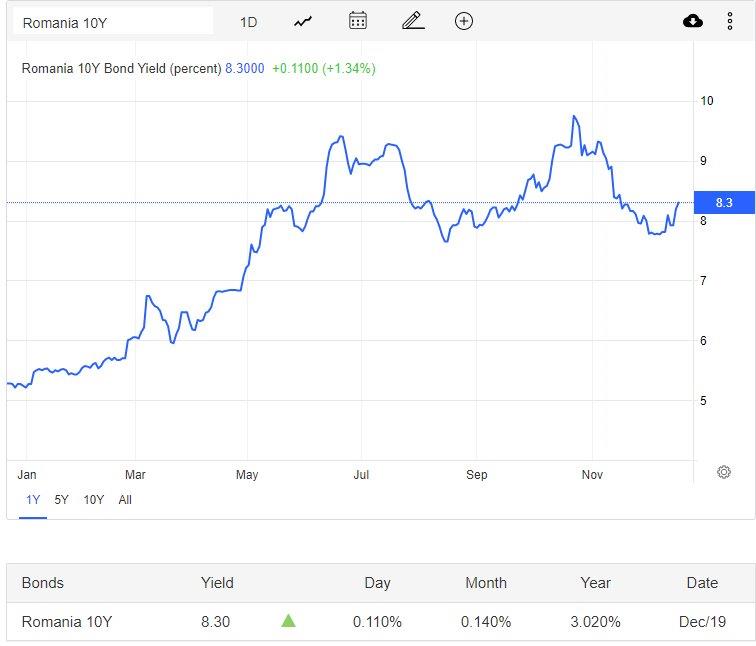The image size is (756, 646).
Task: Switch to the 10Y range tab
Action: pos(94,499)
